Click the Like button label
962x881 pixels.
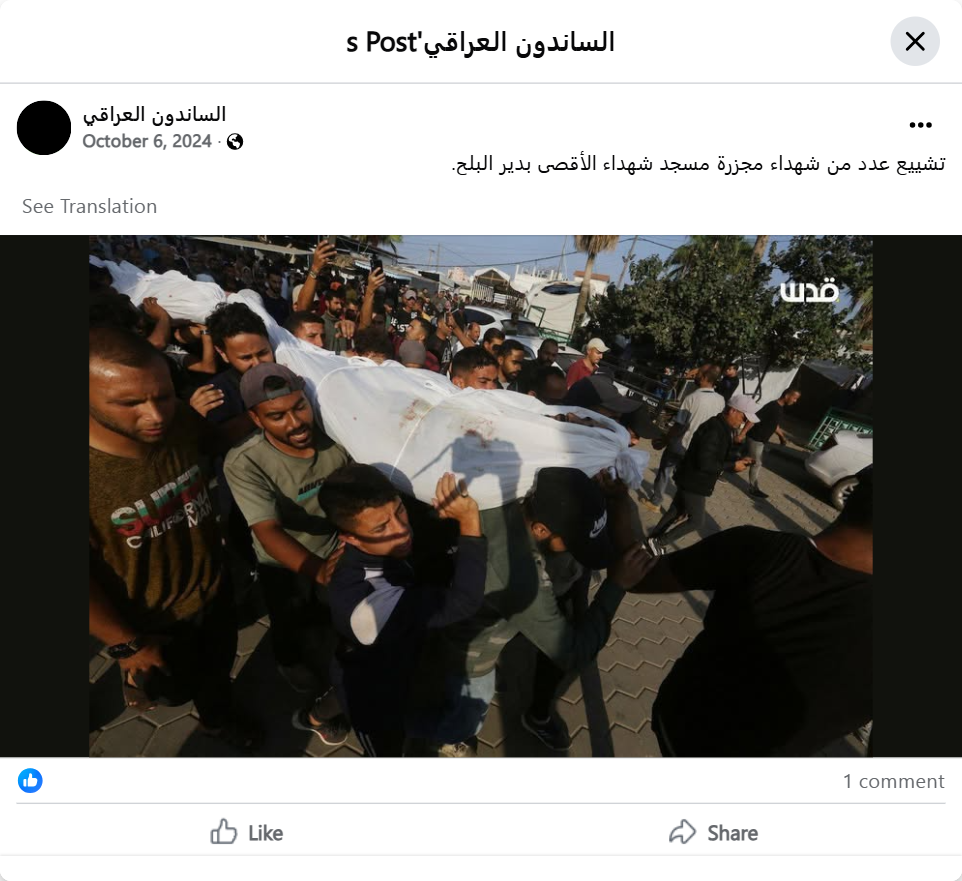click(x=266, y=833)
